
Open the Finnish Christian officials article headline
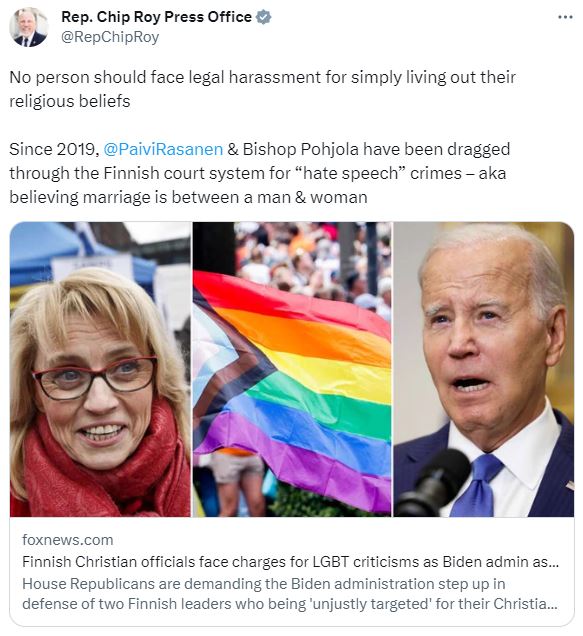pos(290,562)
